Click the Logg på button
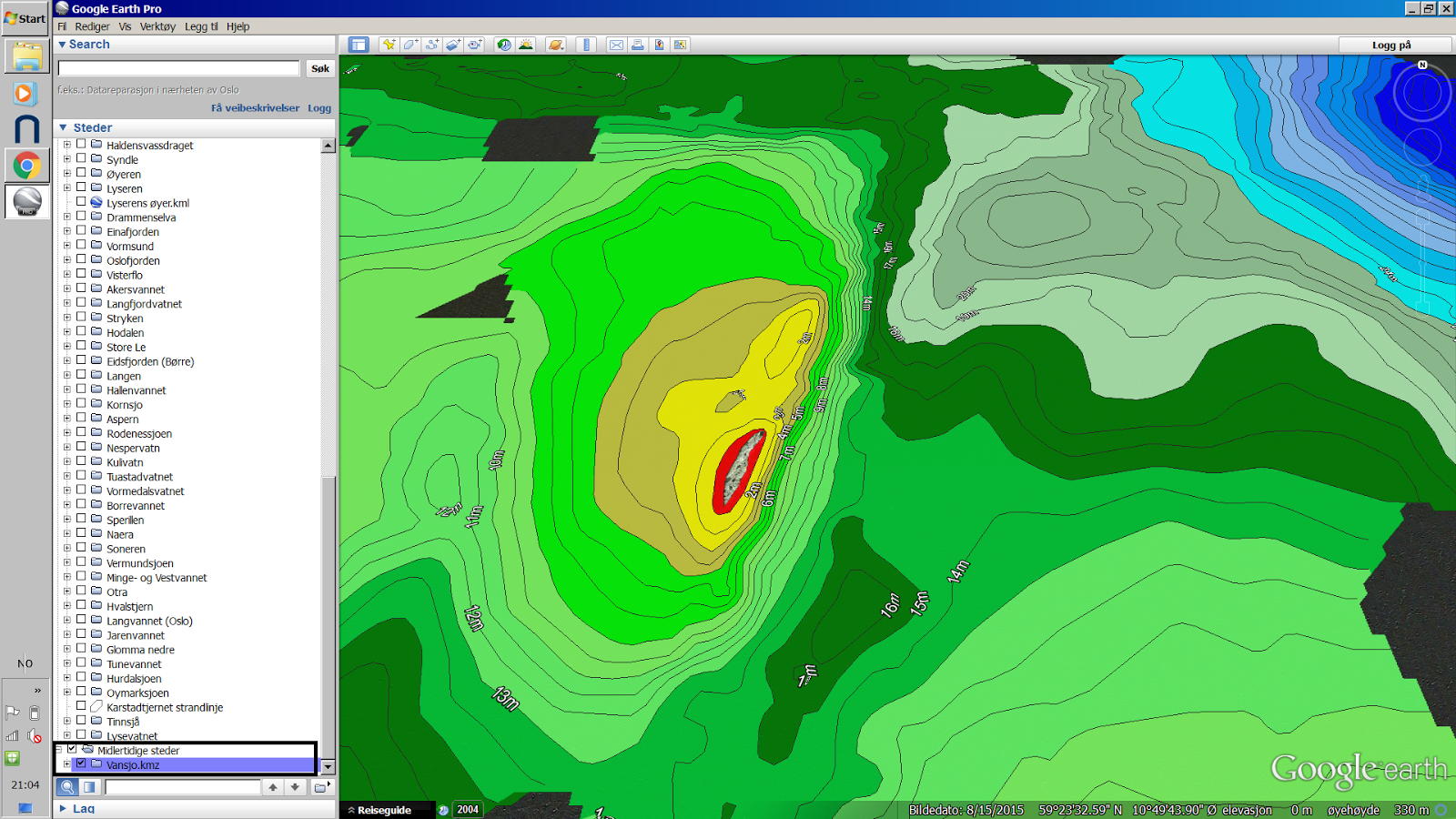 (1391, 45)
